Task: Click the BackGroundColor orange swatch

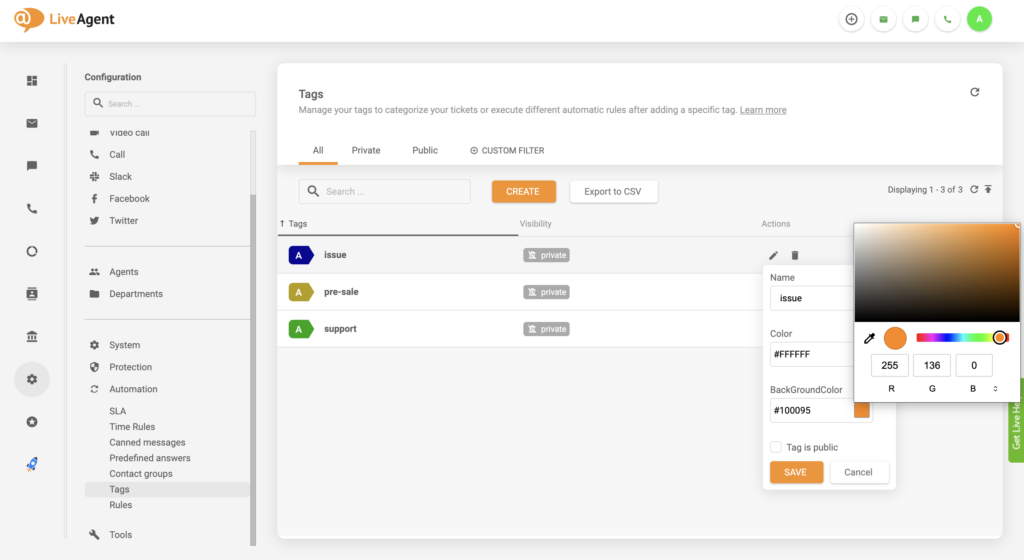Action: pyautogui.click(x=862, y=410)
